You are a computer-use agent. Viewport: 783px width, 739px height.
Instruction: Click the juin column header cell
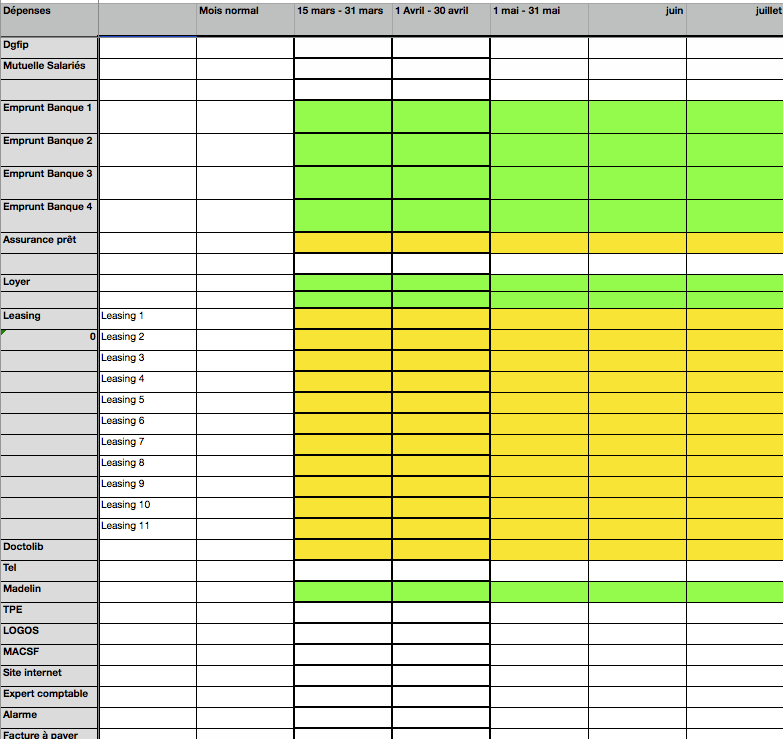pos(637,18)
